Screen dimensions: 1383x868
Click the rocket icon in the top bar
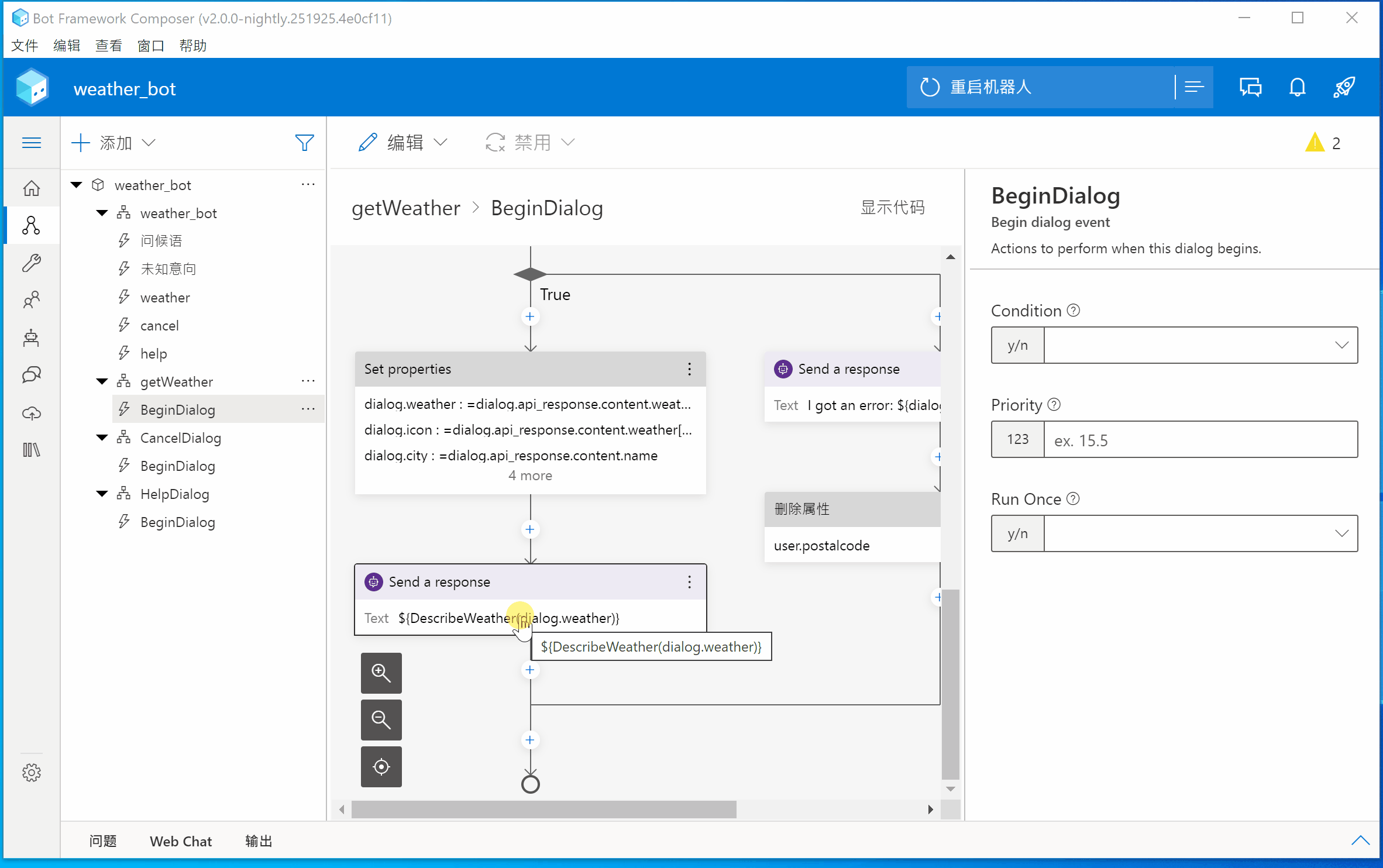point(1344,87)
